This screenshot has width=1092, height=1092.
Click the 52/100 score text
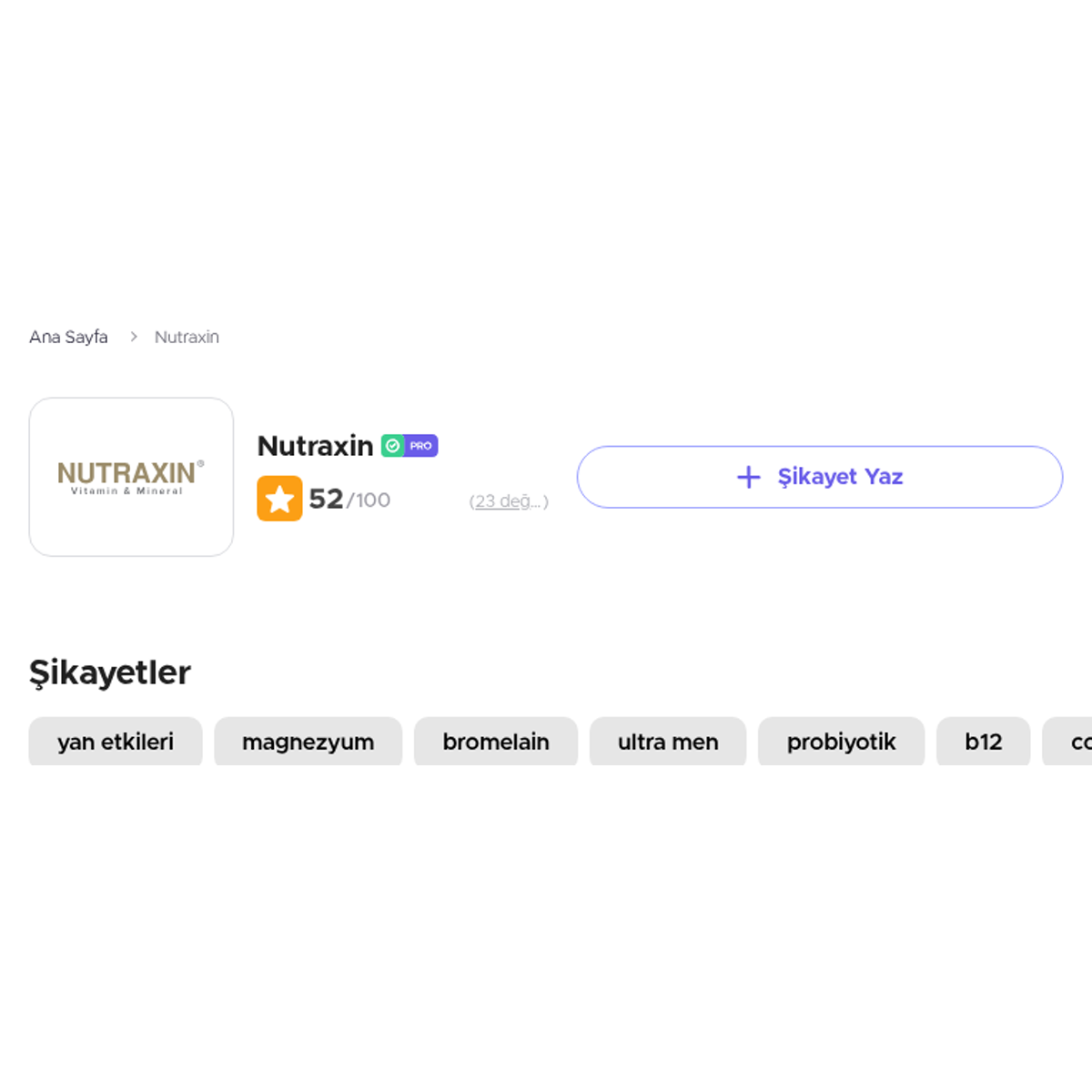click(349, 500)
